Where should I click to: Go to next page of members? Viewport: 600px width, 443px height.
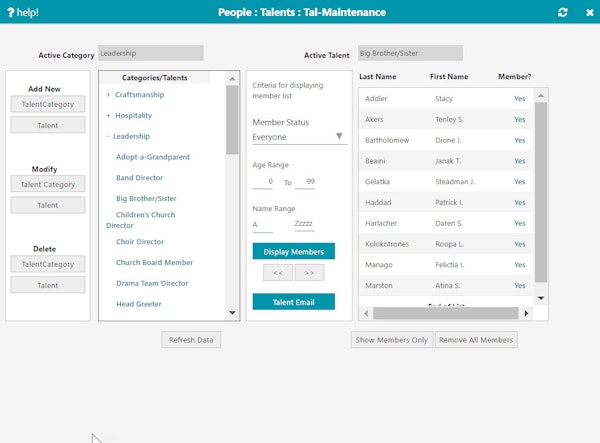pos(309,272)
